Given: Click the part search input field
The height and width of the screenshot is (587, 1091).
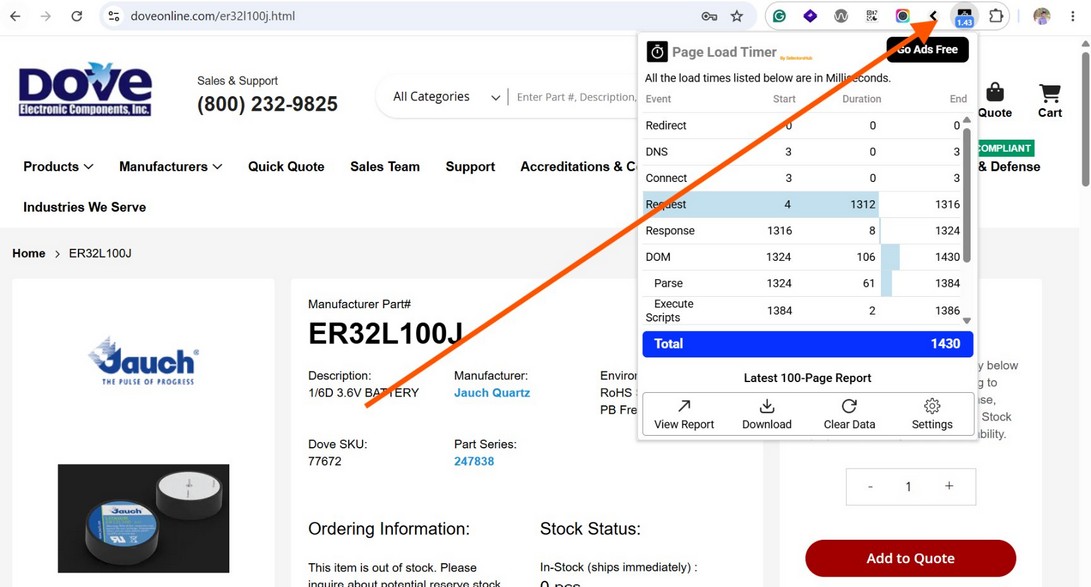Looking at the screenshot, I should point(576,97).
